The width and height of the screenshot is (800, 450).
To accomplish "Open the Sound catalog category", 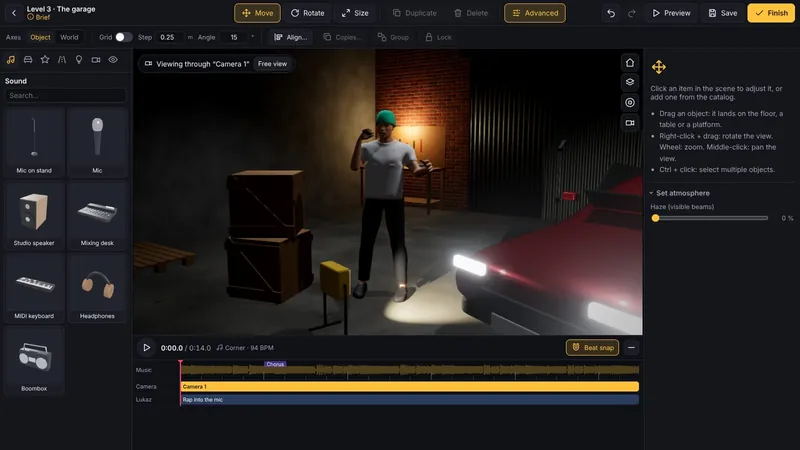I will click(x=11, y=60).
